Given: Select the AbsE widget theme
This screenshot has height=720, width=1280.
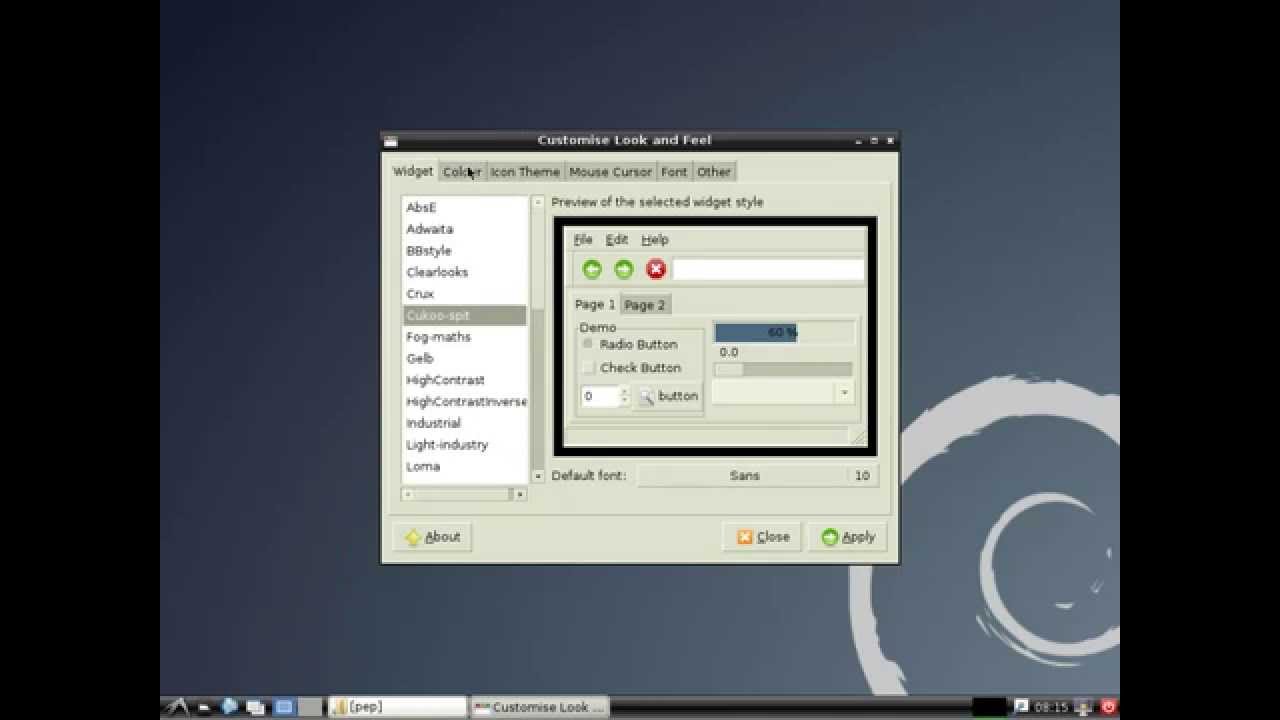Looking at the screenshot, I should (x=465, y=208).
